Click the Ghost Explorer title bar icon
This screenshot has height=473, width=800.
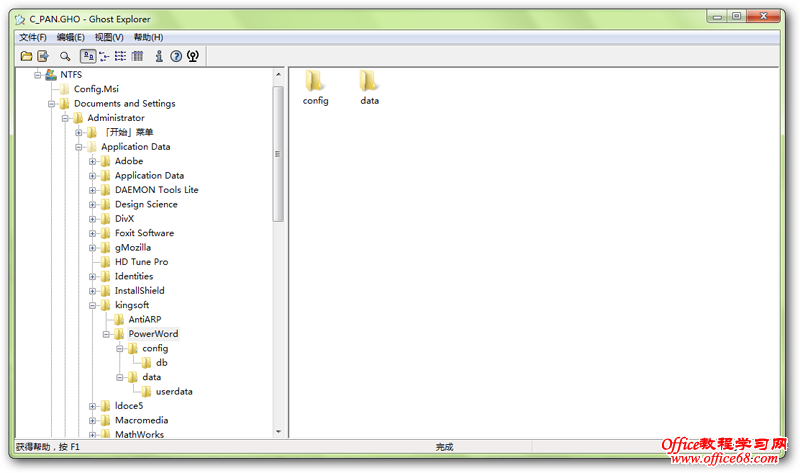pos(20,19)
